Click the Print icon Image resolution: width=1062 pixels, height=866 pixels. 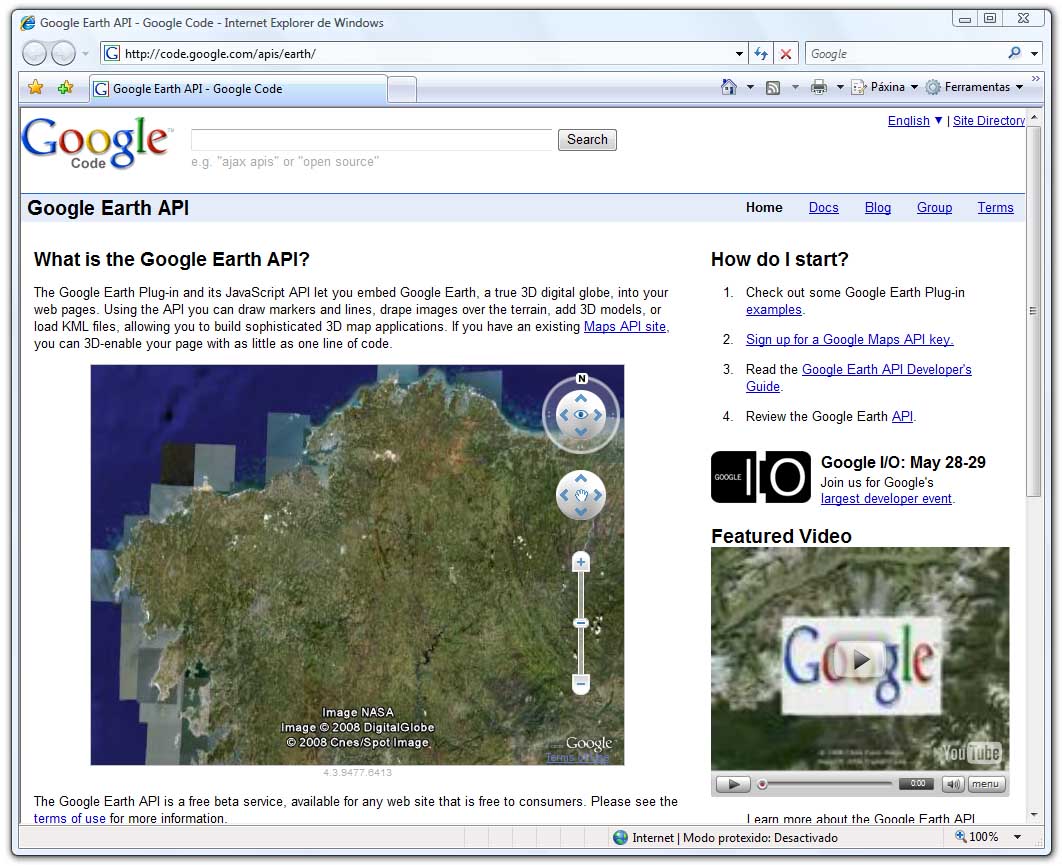coord(819,87)
